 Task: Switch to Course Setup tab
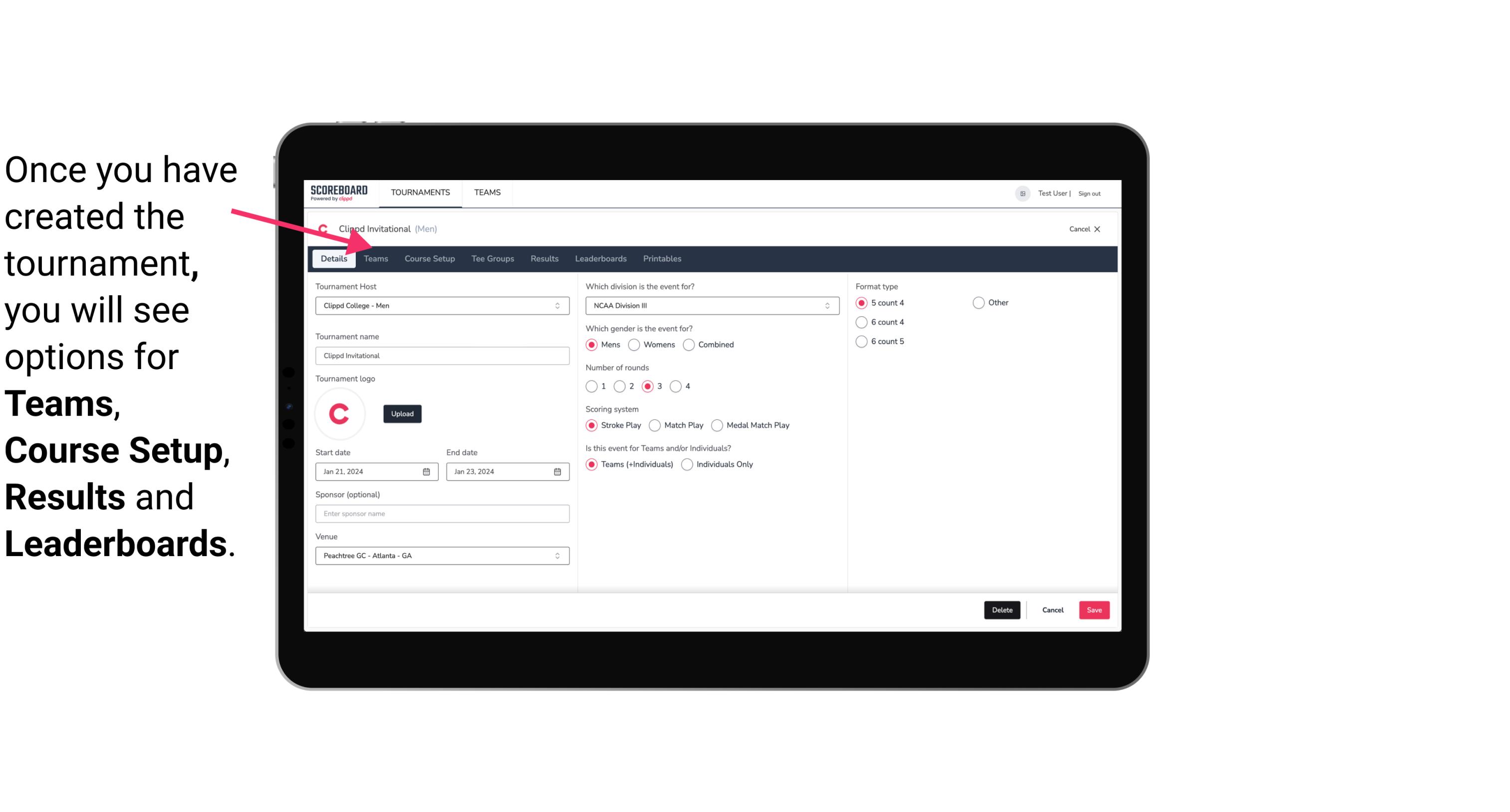click(428, 258)
